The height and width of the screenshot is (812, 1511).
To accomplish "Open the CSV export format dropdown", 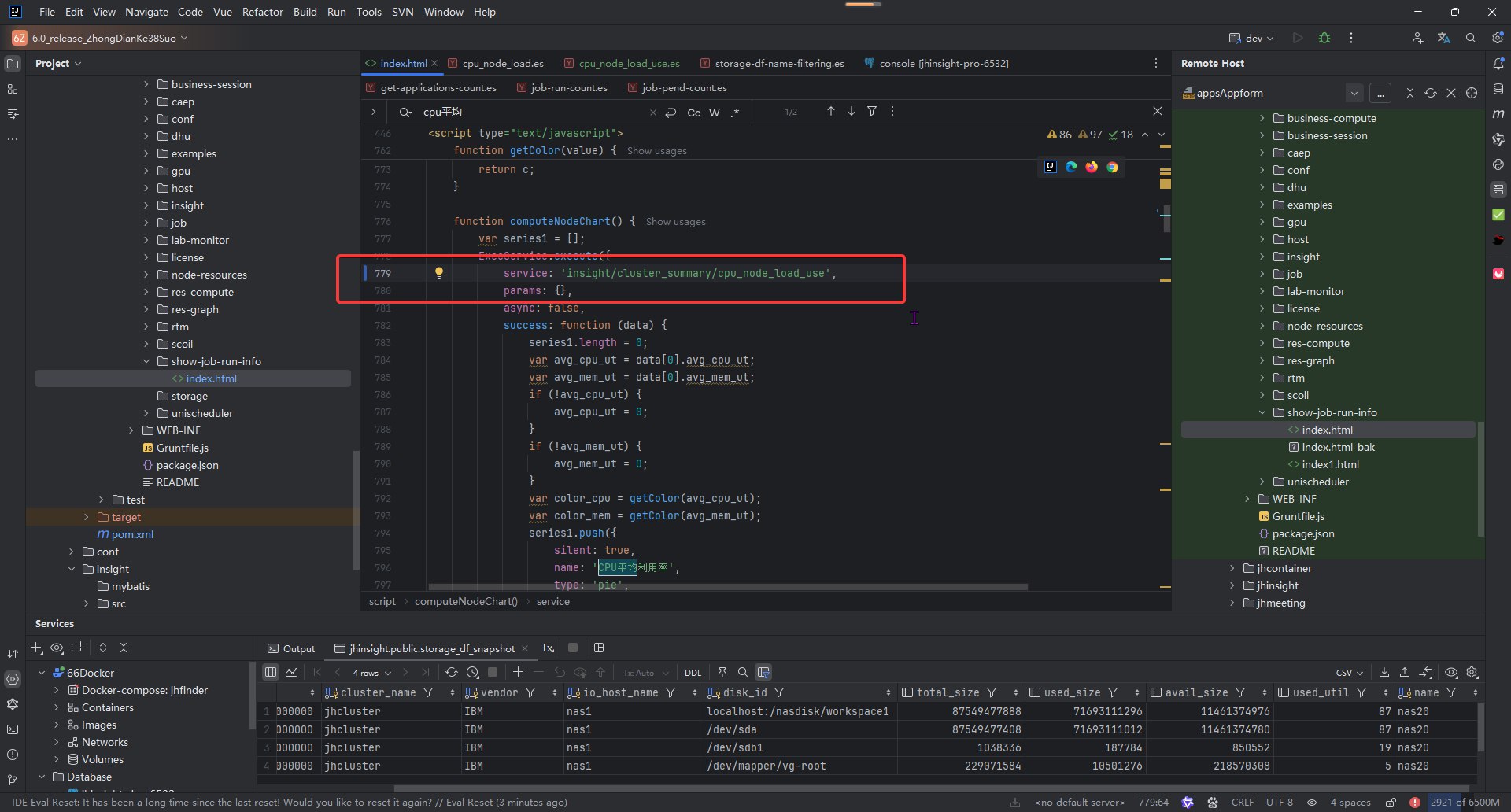I will (x=1349, y=673).
